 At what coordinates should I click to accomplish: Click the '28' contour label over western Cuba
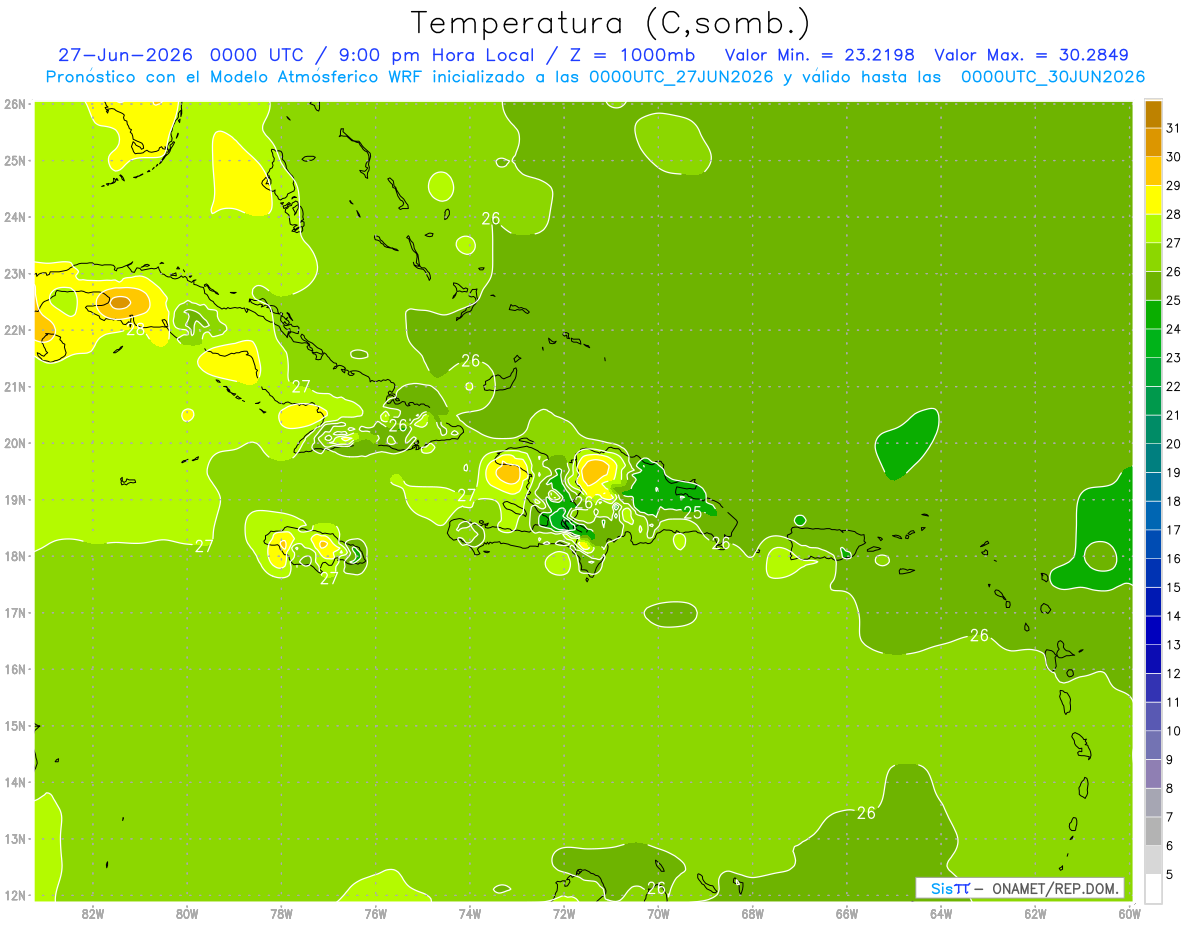point(135,329)
